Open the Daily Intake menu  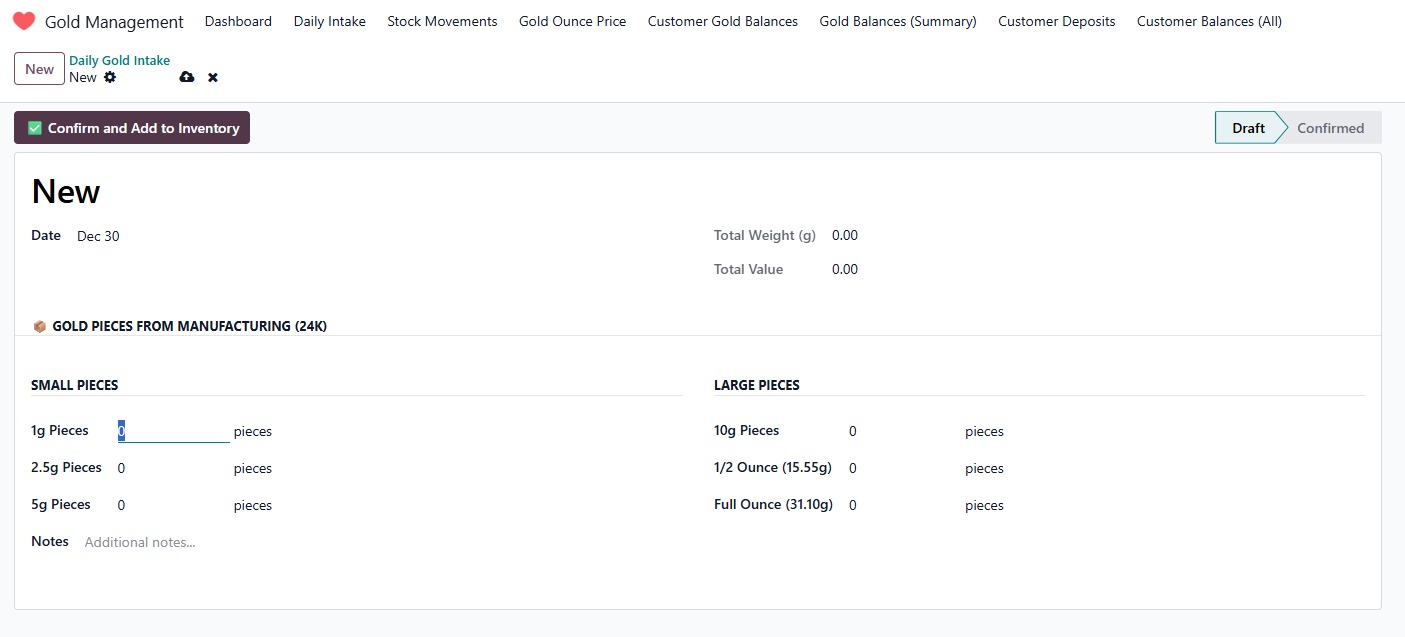point(329,21)
